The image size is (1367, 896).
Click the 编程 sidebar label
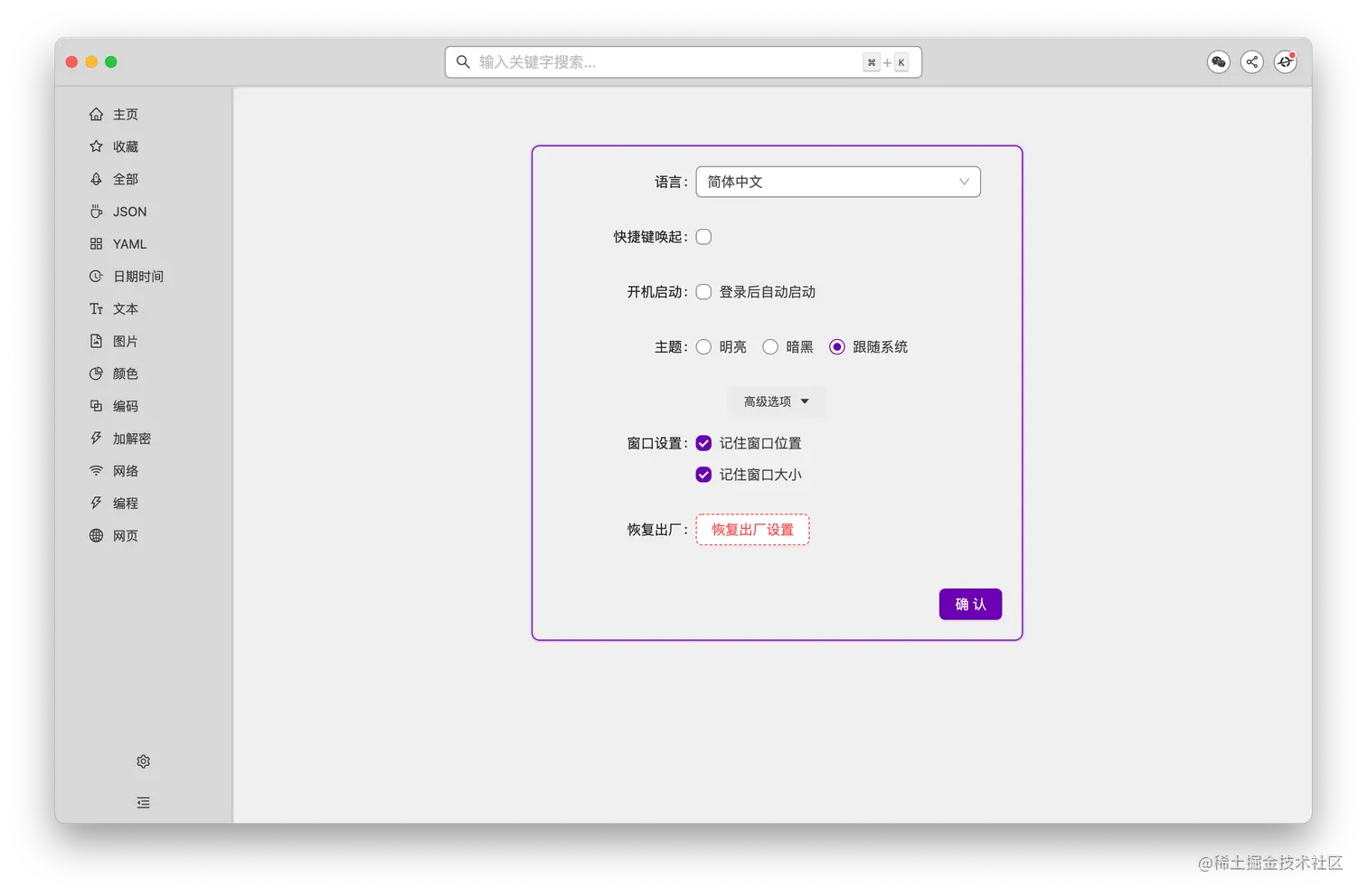[x=126, y=504]
